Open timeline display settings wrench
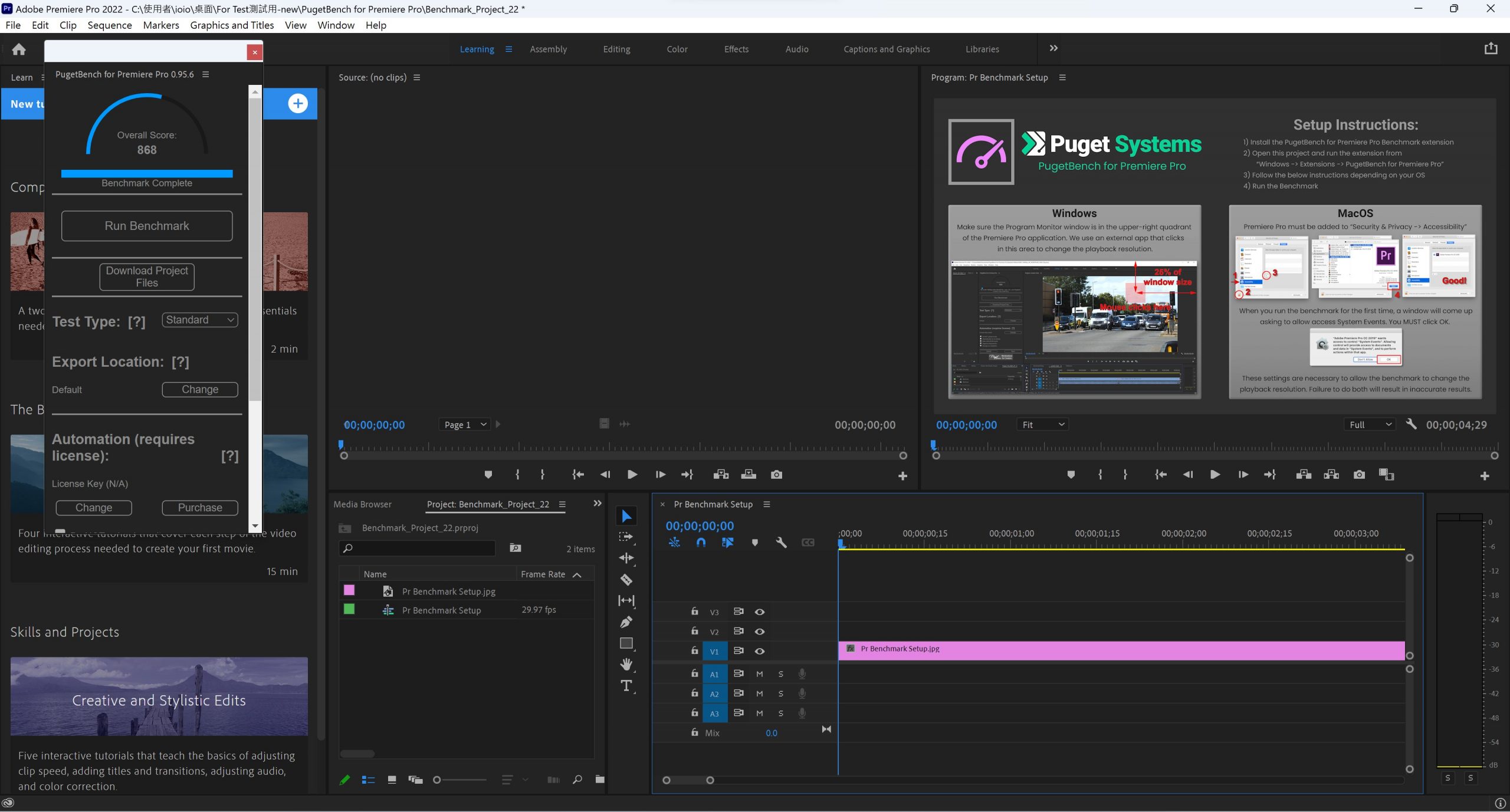 [781, 543]
